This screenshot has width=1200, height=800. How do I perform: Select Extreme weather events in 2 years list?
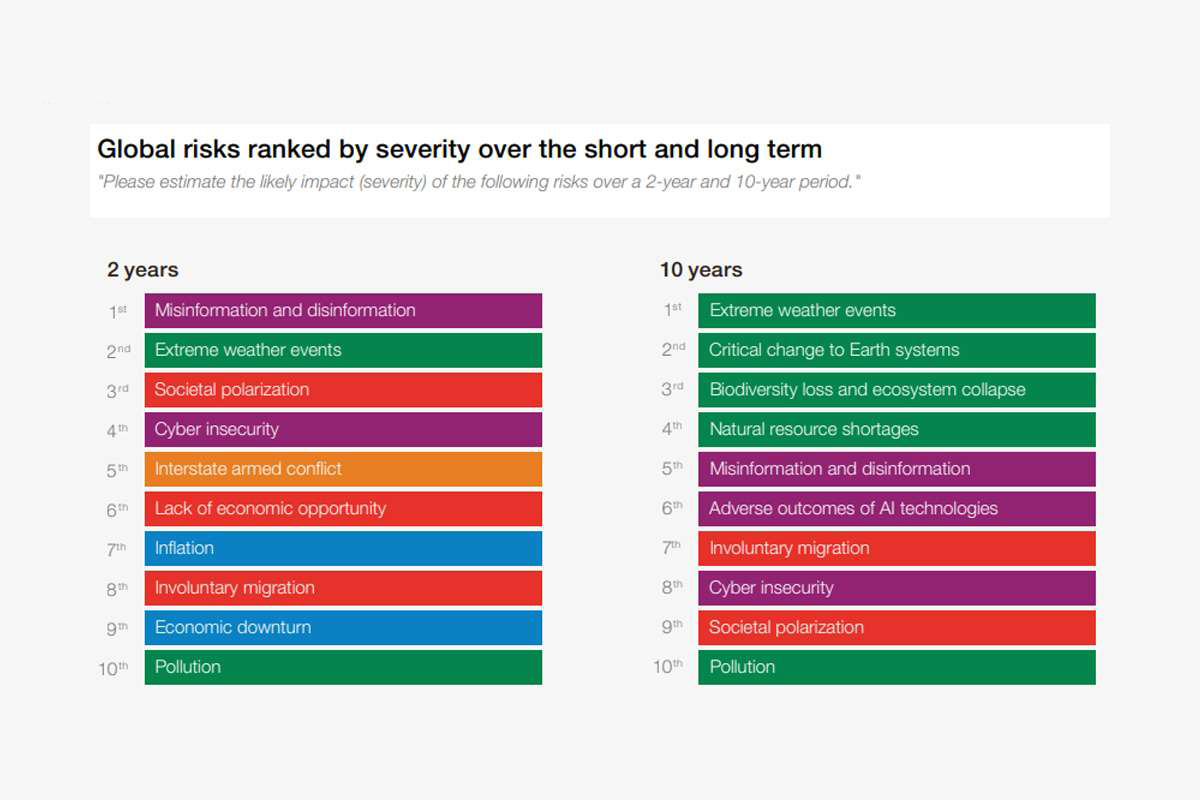tap(343, 350)
